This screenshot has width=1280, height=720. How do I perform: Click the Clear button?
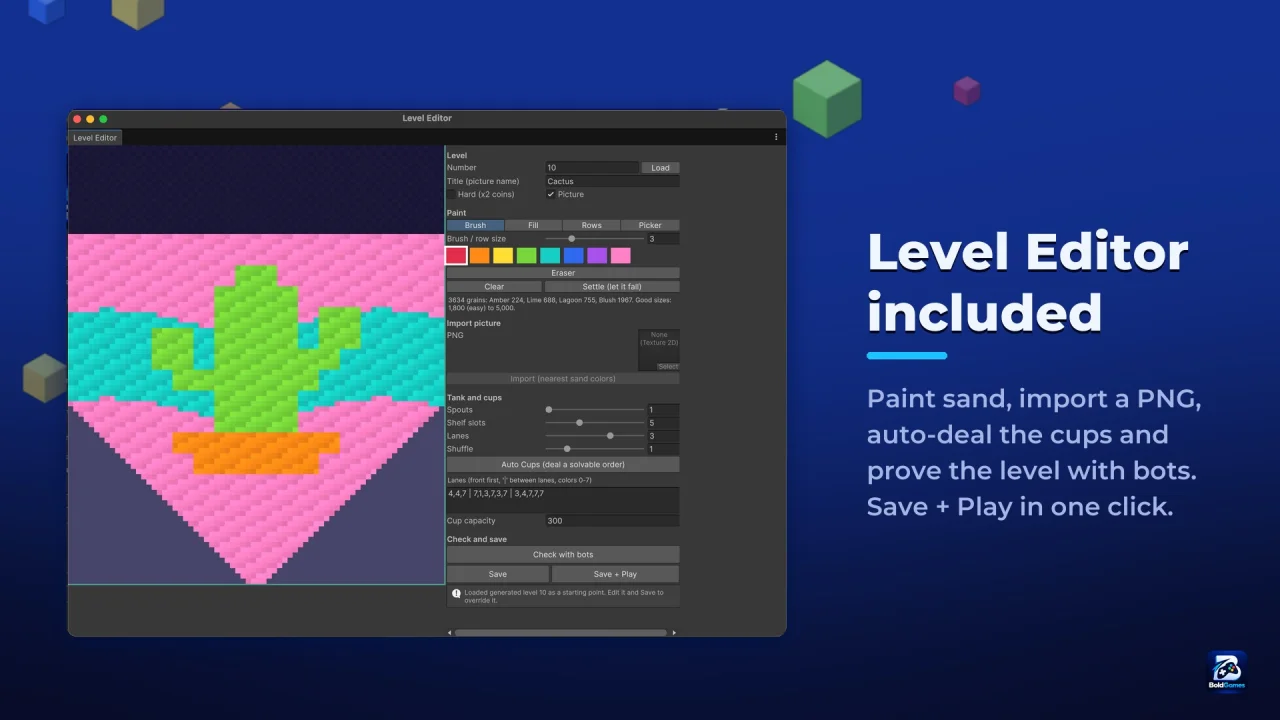pos(494,287)
